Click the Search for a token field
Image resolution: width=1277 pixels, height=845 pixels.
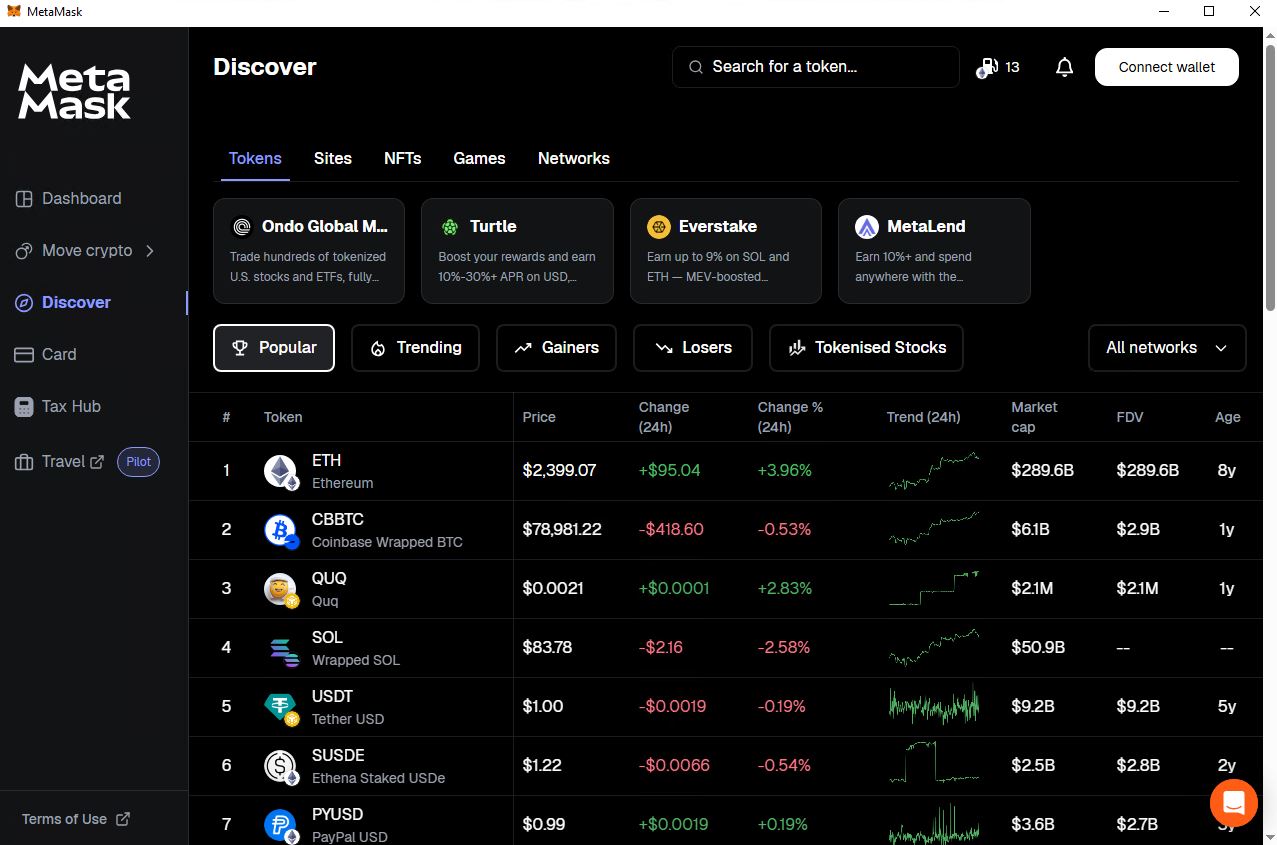(815, 67)
